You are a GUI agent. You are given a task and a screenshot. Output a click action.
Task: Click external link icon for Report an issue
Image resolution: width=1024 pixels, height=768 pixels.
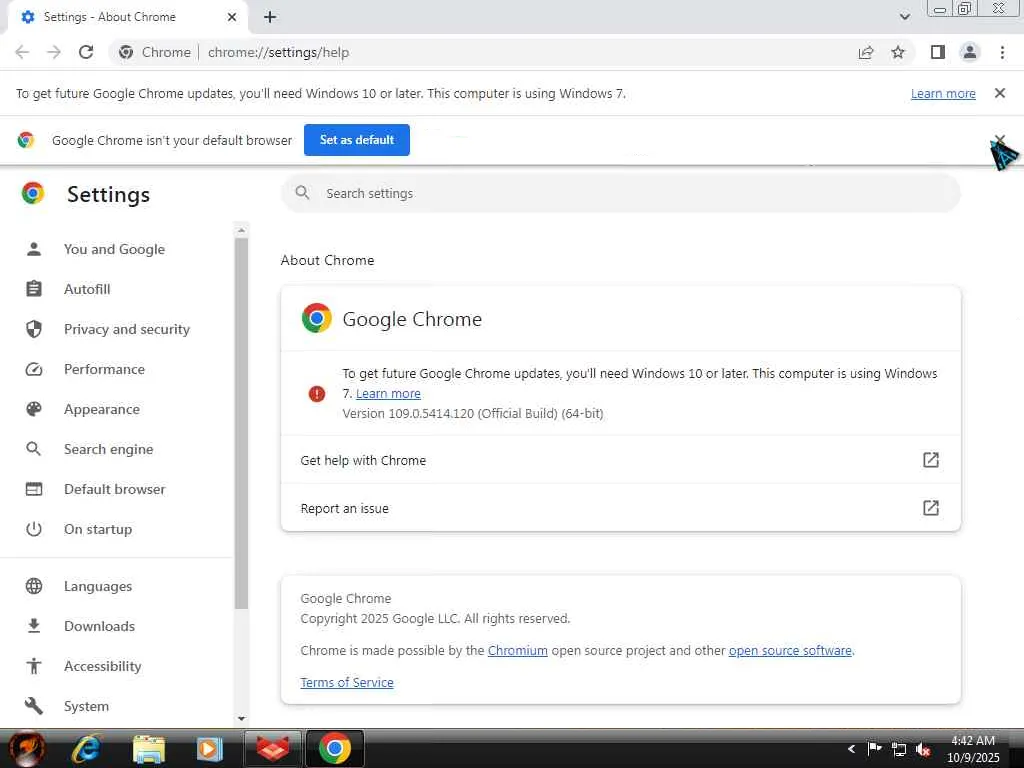[931, 508]
